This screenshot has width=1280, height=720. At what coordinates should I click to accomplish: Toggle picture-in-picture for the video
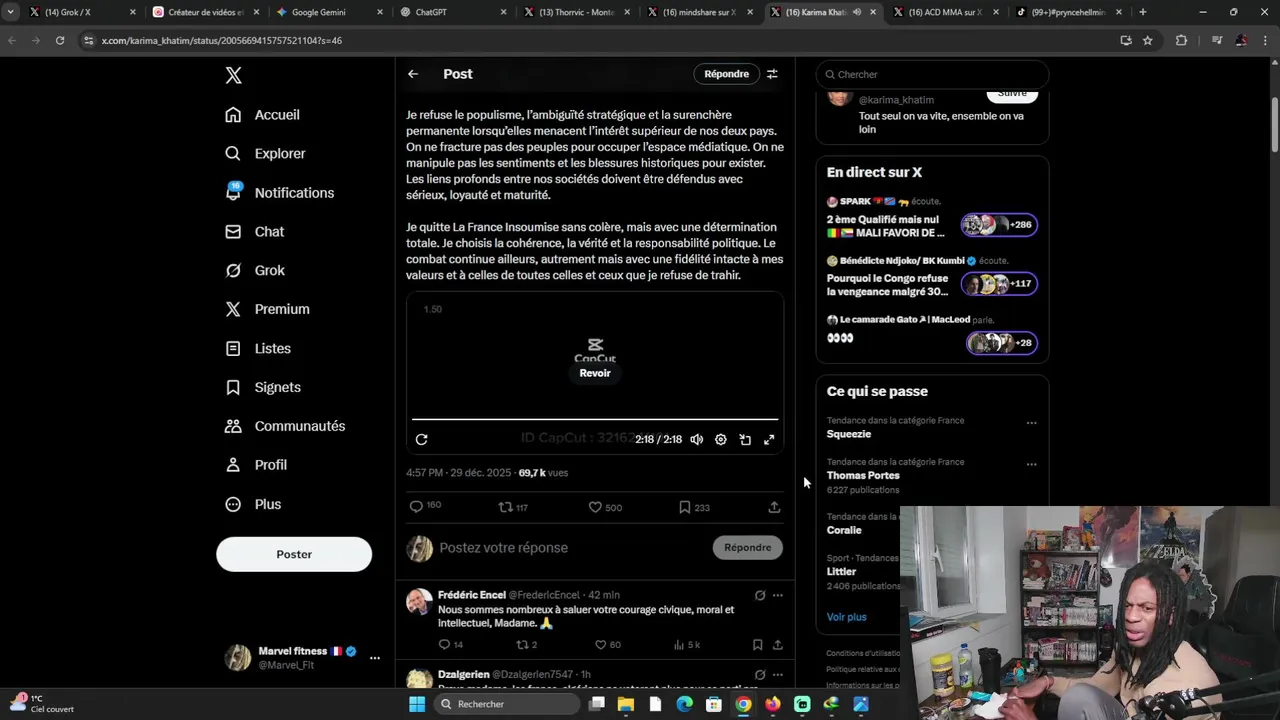(x=745, y=440)
